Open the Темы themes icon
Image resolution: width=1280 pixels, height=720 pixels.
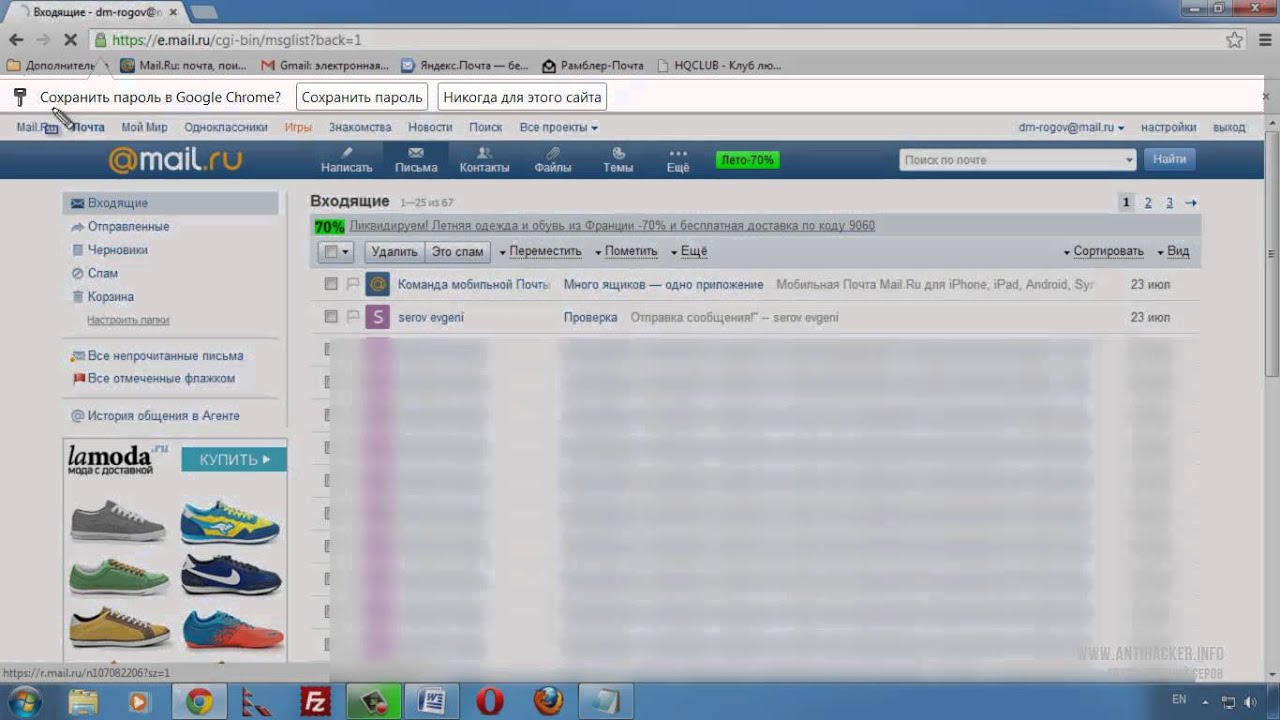618,153
